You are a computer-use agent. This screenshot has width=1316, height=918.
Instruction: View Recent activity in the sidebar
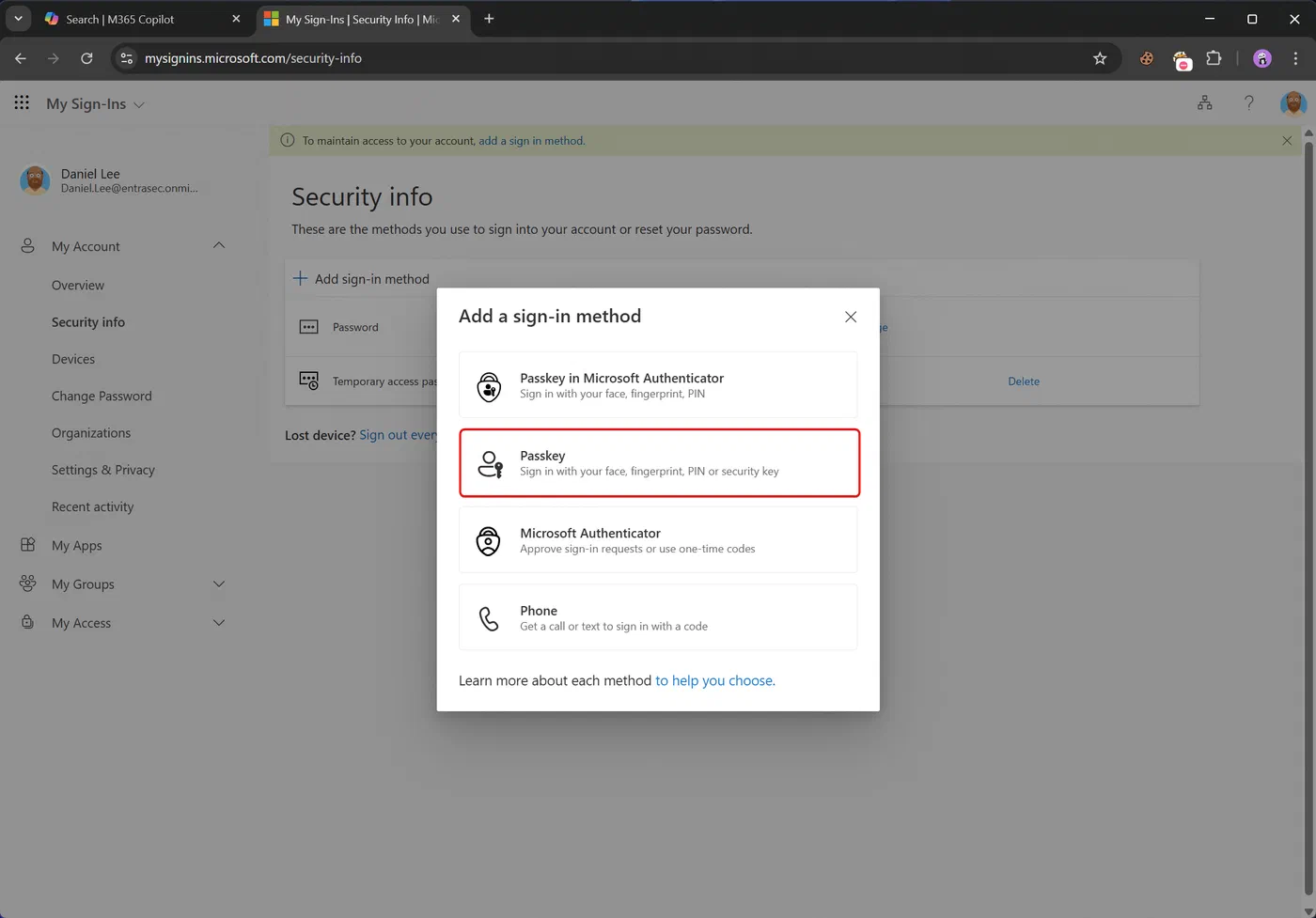click(92, 506)
